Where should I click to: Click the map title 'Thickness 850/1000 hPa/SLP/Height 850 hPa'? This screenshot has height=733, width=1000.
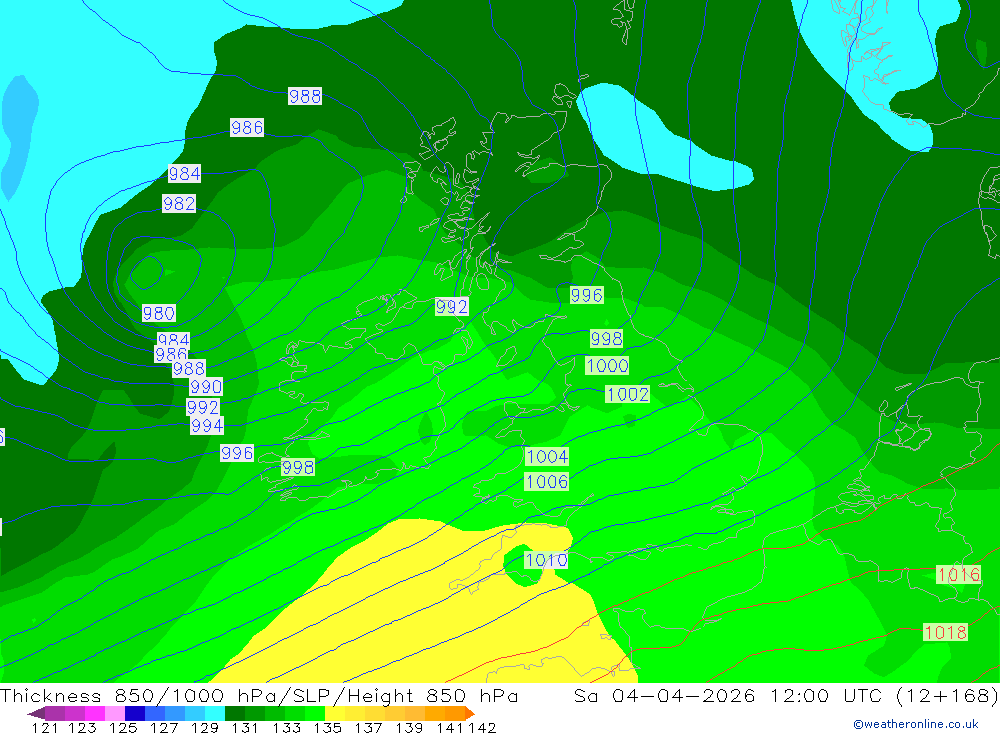(259, 695)
